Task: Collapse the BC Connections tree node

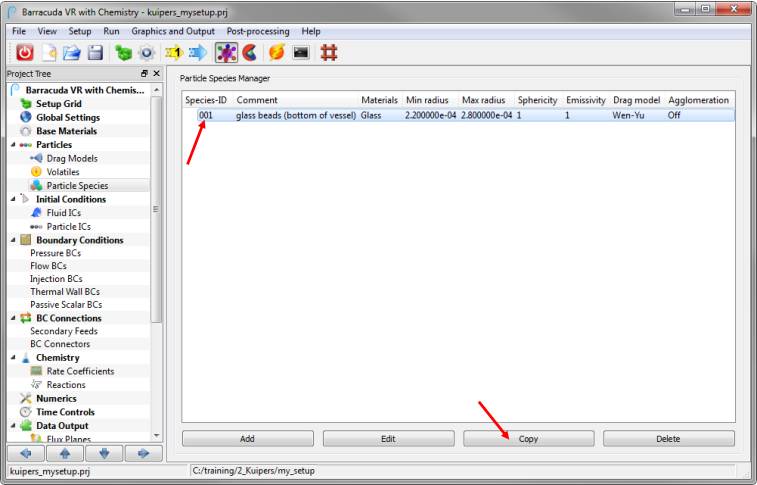Action: coord(13,318)
